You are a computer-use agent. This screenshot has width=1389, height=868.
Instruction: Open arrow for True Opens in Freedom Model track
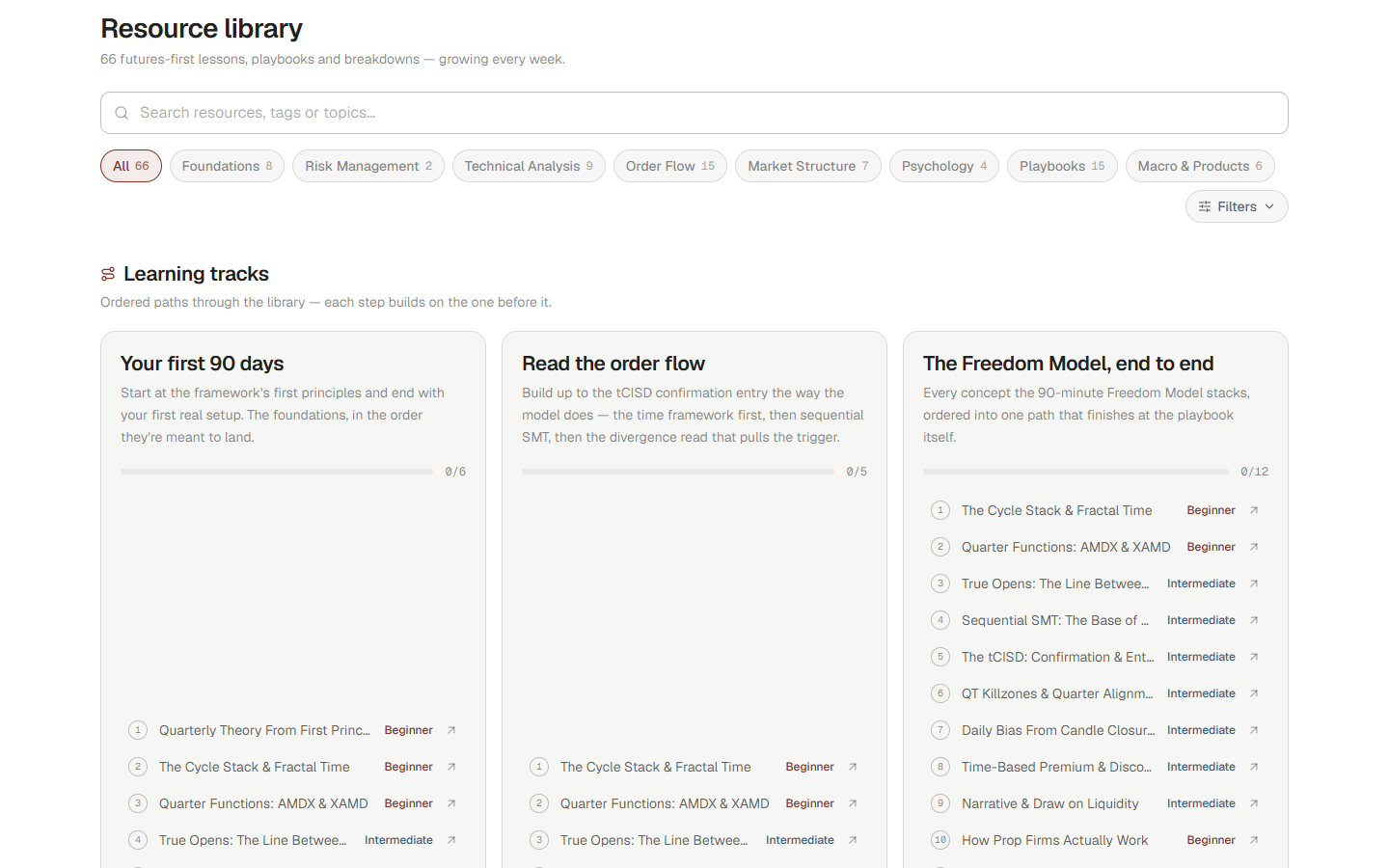(1254, 583)
